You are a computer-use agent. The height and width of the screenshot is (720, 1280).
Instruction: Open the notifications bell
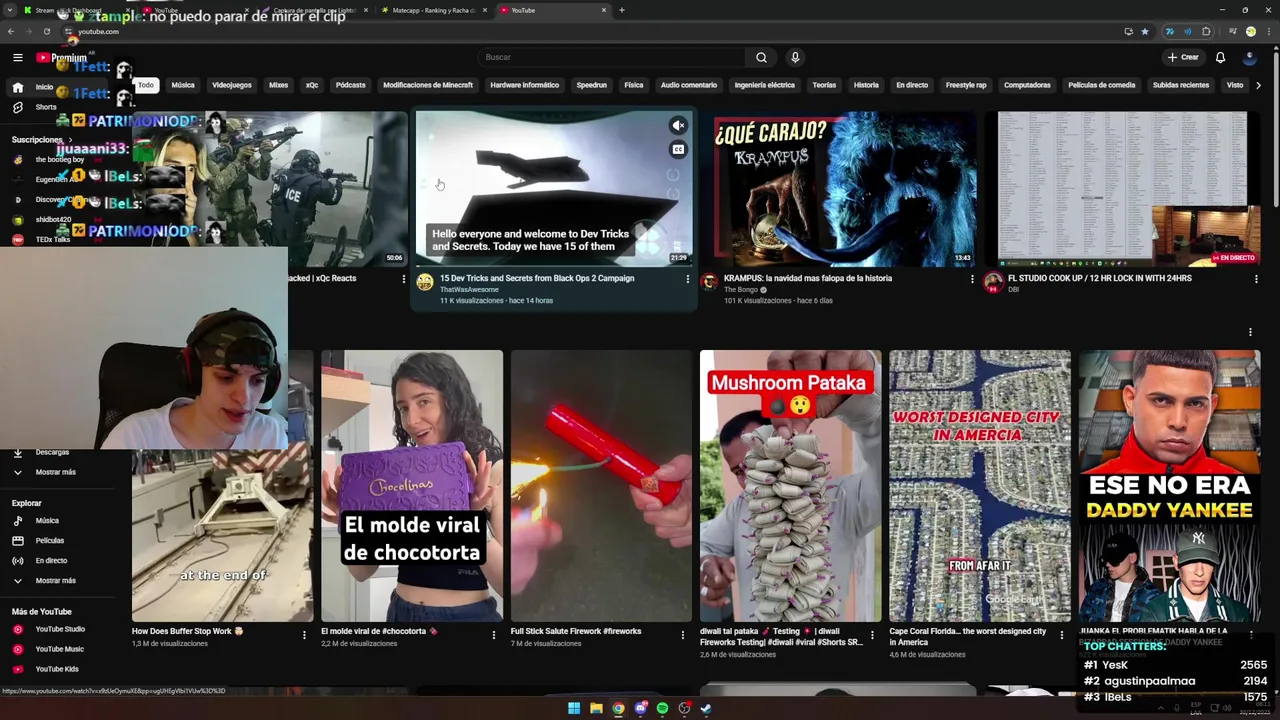(1220, 57)
